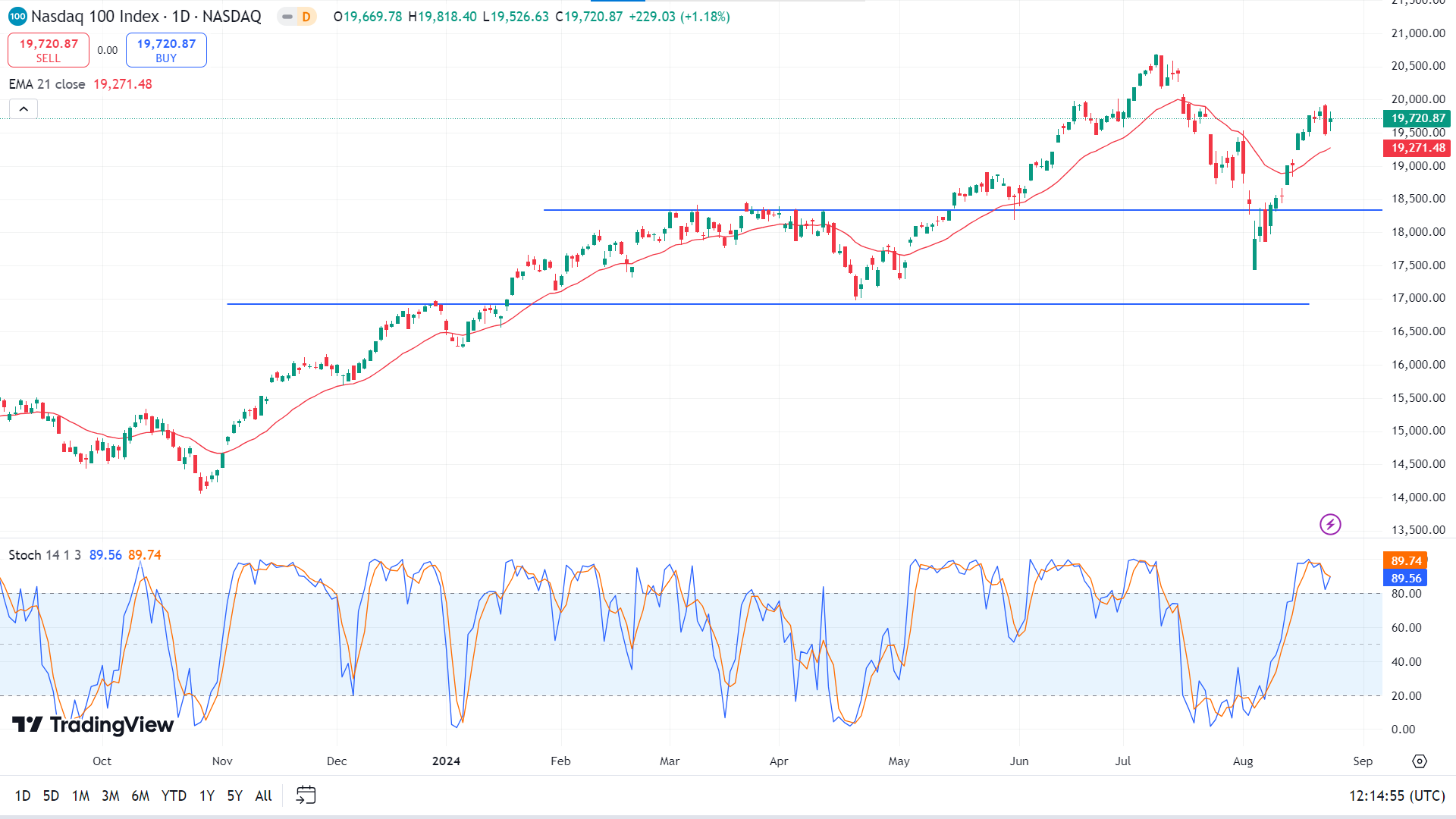1456x819 pixels.
Task: Select the All time range
Action: pos(263,795)
